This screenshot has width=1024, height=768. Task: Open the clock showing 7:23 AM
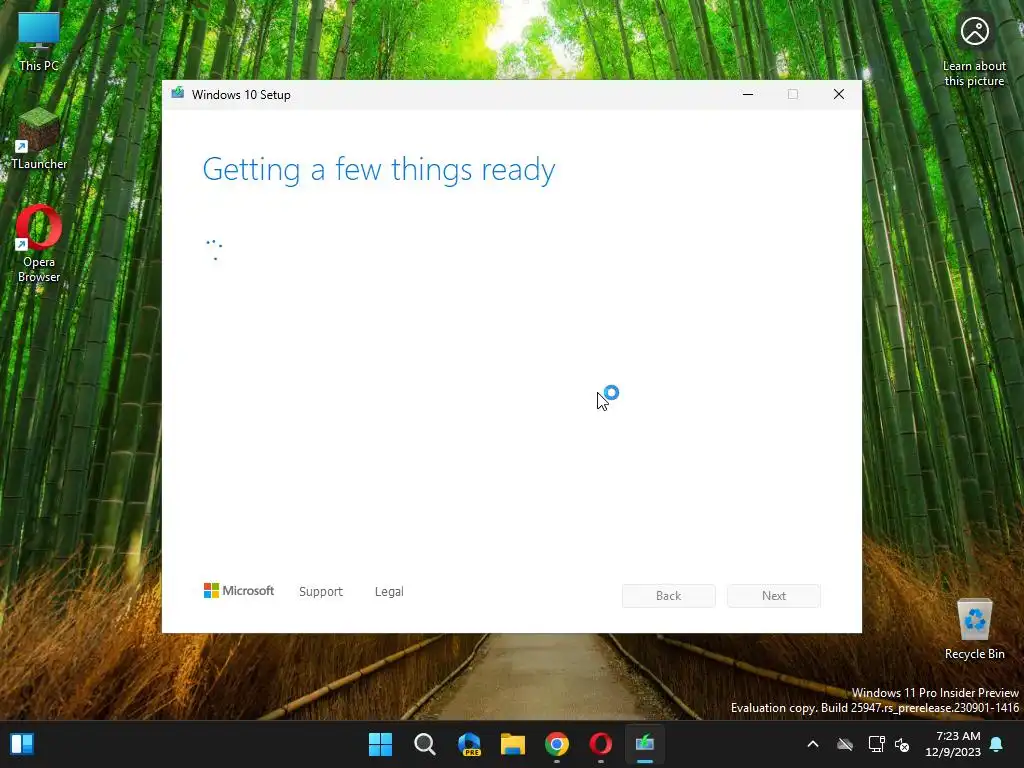pyautogui.click(x=953, y=744)
